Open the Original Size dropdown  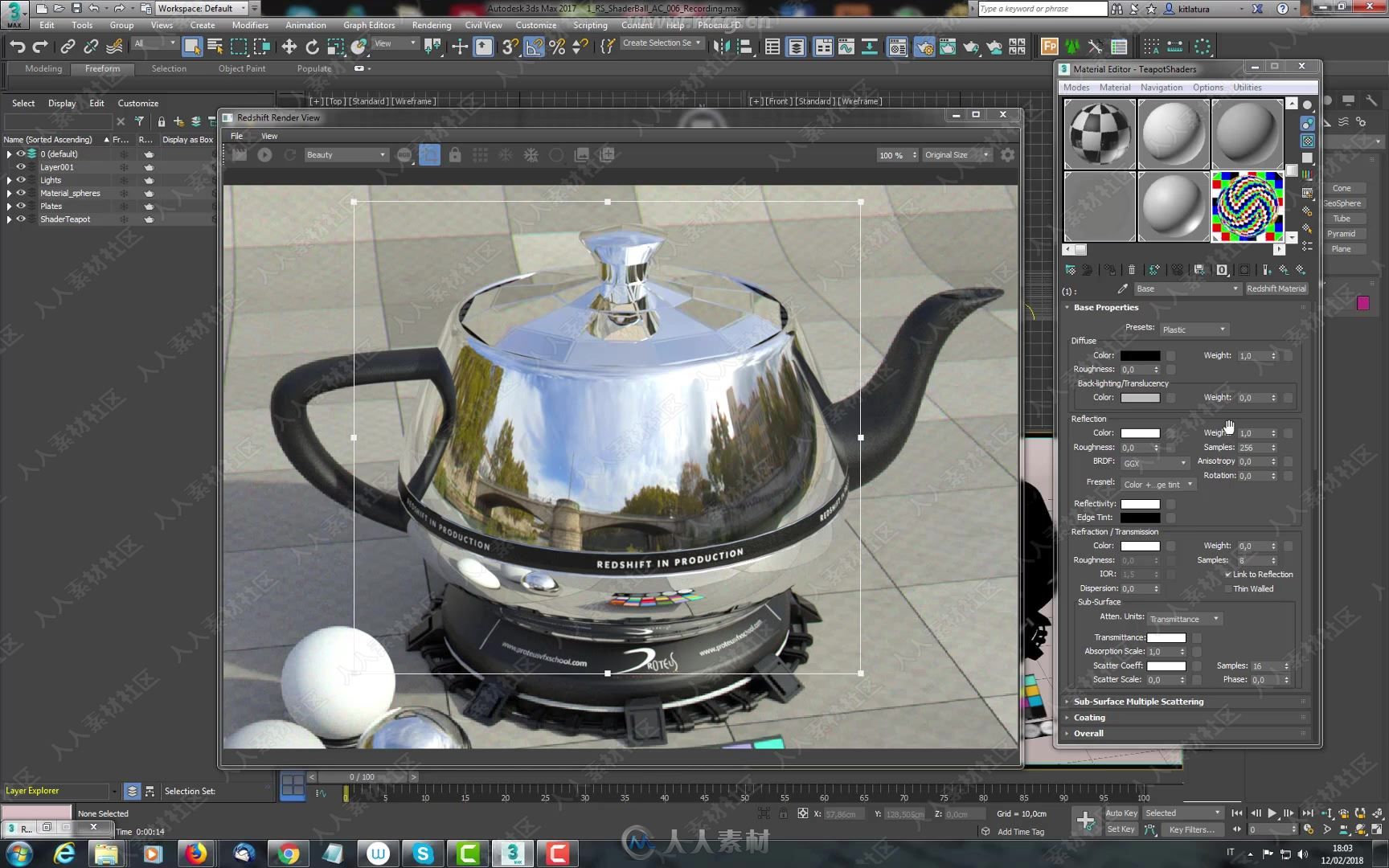957,154
